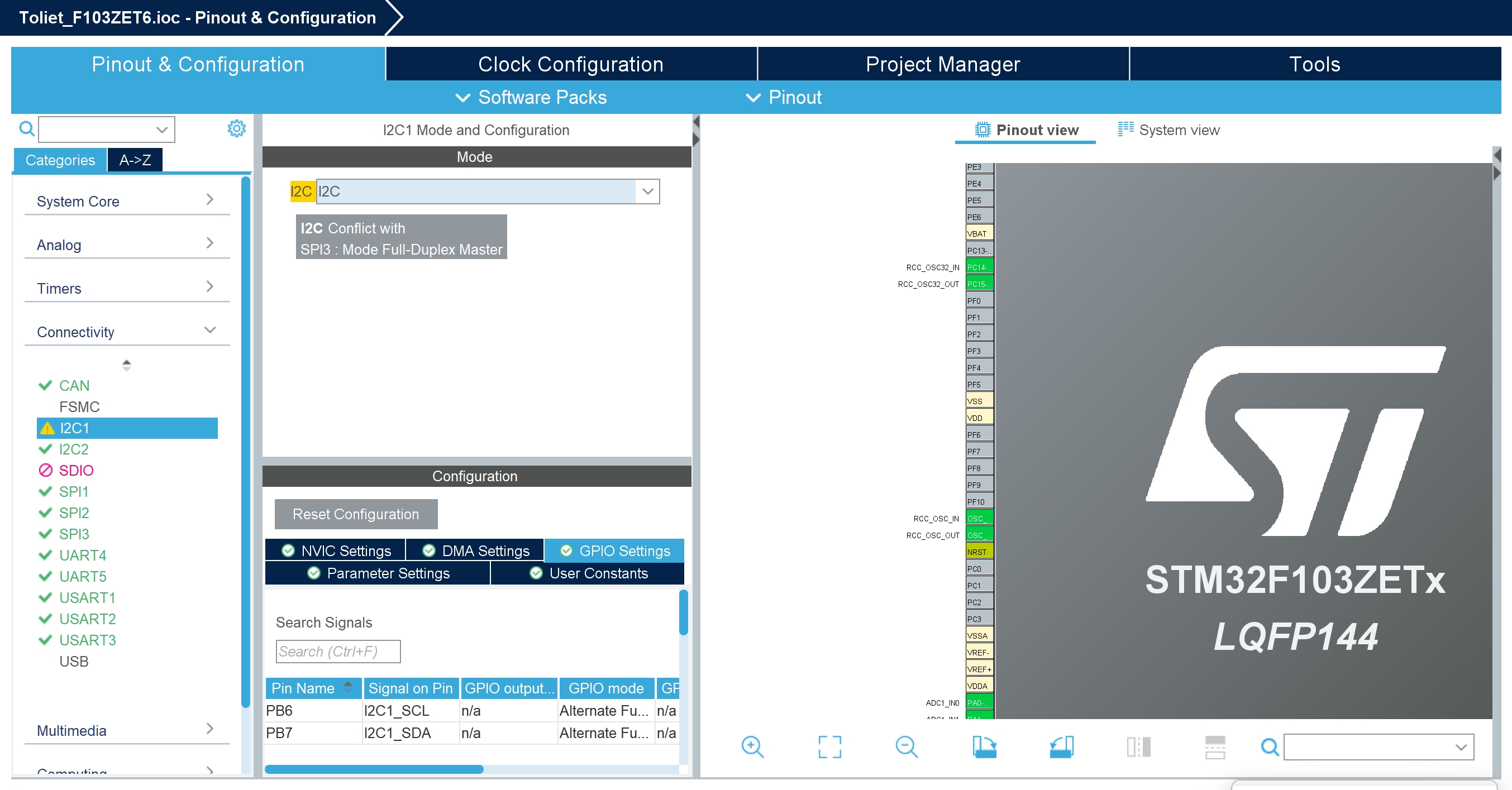Click the PE3 pin on the chip
Image resolution: width=1512 pixels, height=790 pixels.
coord(979,167)
